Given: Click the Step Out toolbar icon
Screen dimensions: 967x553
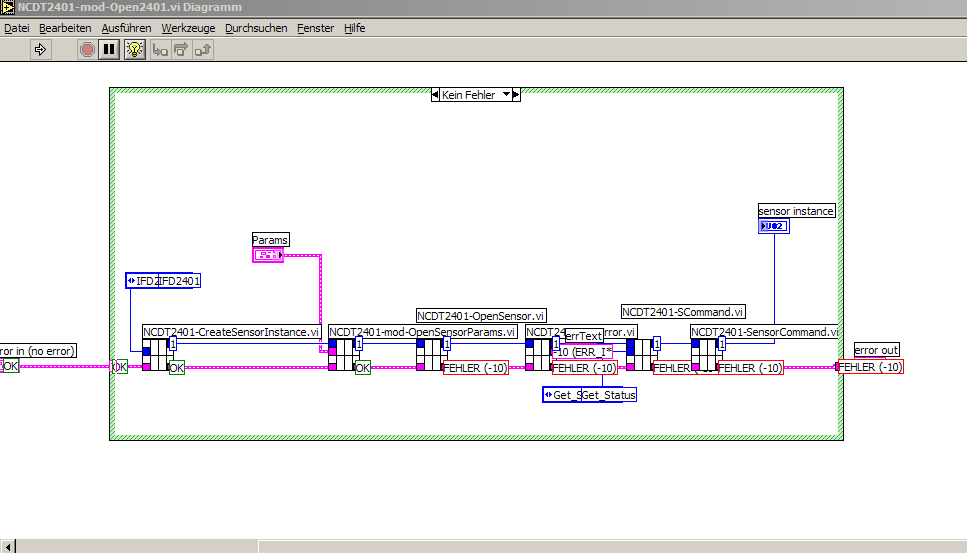Looking at the screenshot, I should 203,50.
